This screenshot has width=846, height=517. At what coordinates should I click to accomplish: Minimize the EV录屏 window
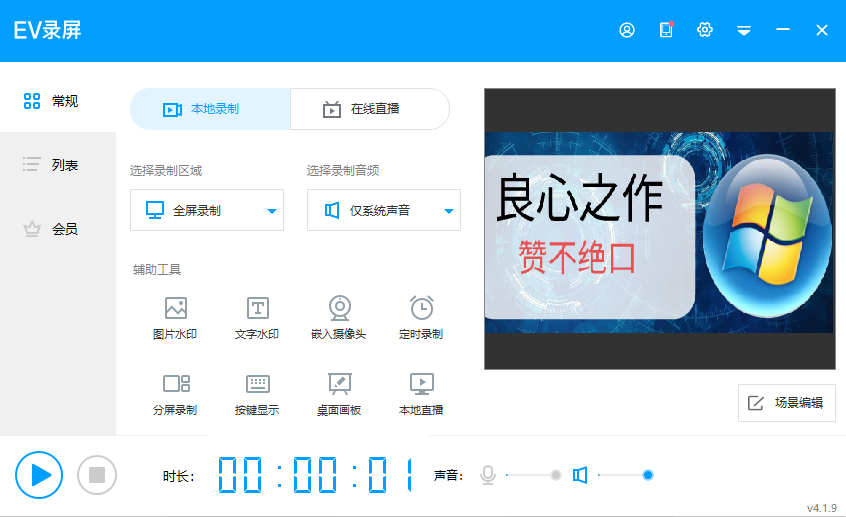click(783, 29)
